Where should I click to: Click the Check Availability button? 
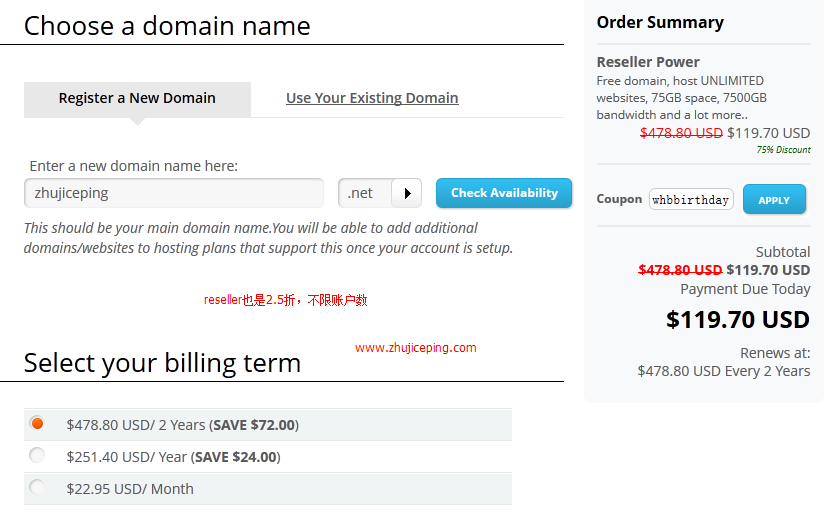pos(504,193)
